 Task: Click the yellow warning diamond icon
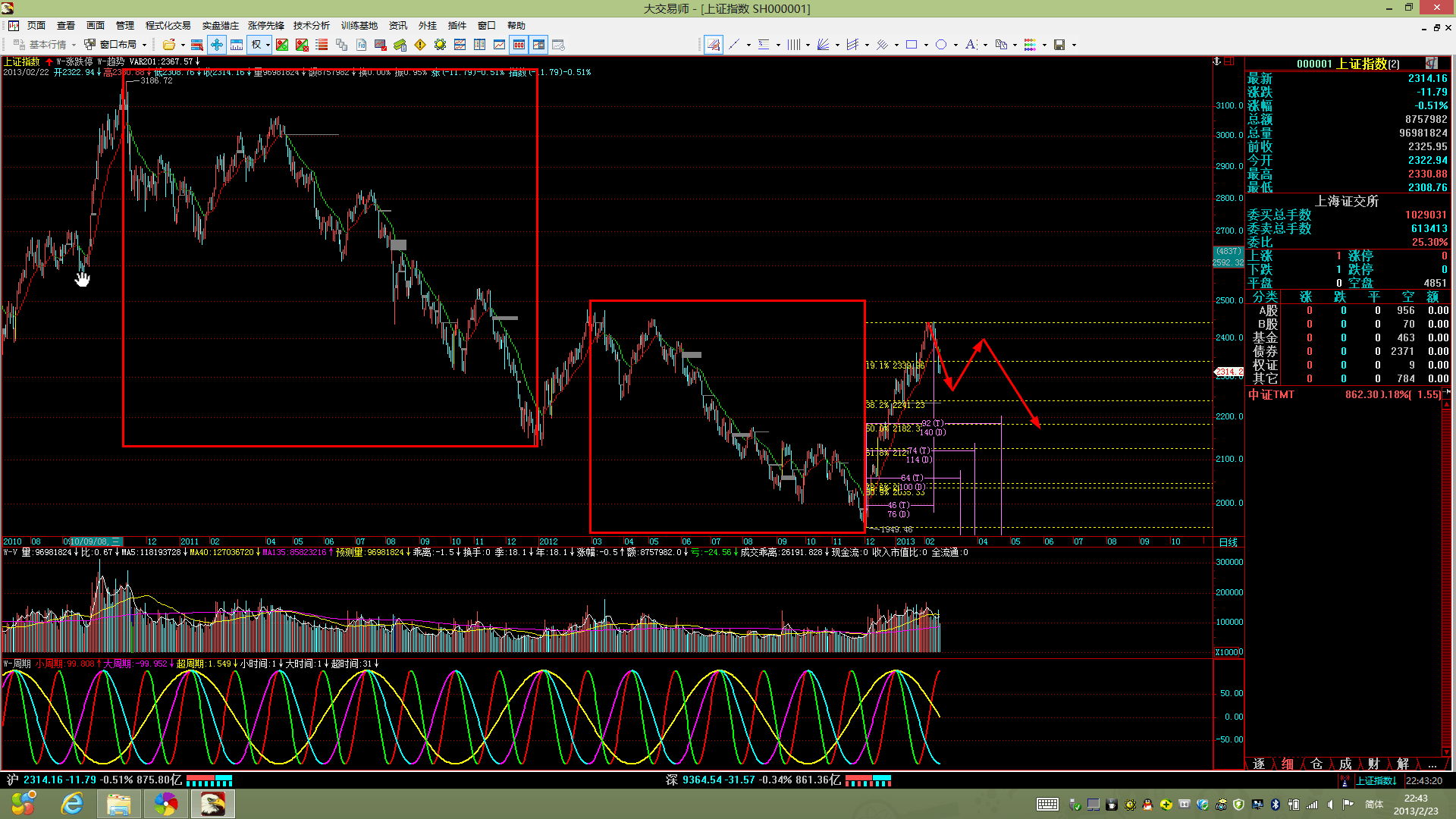tap(420, 45)
